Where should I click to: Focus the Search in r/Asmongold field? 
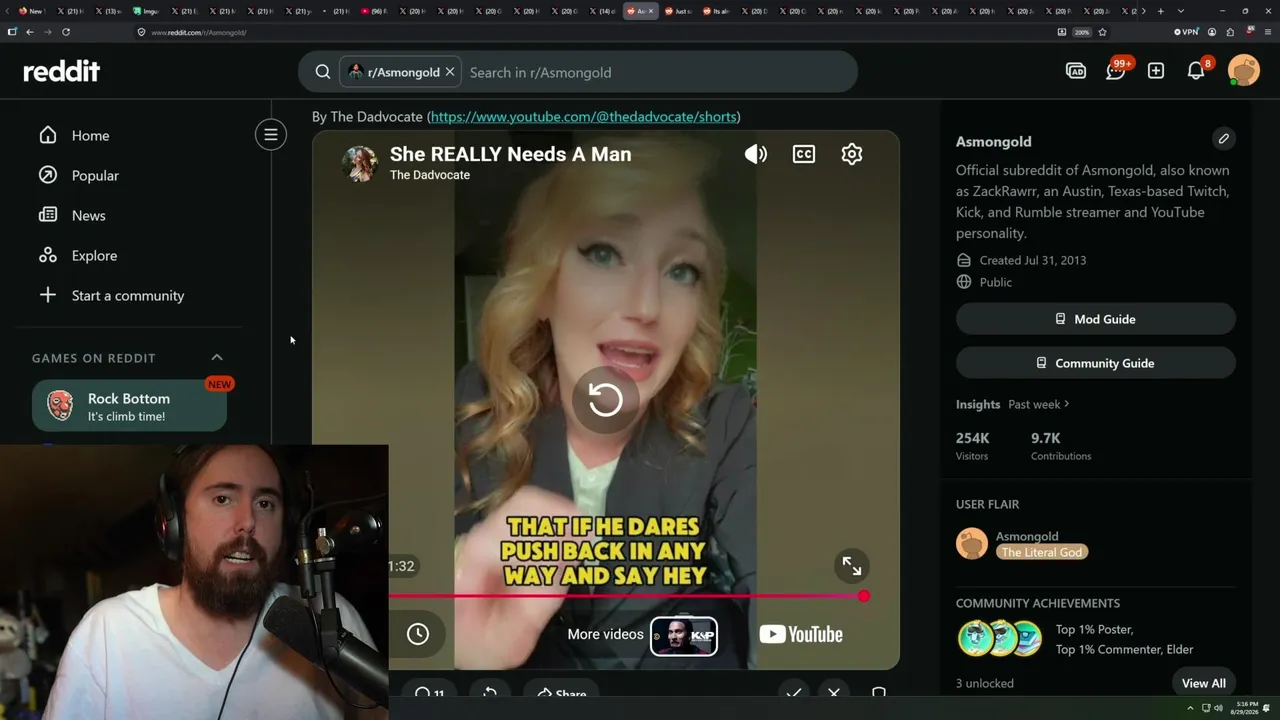click(658, 72)
